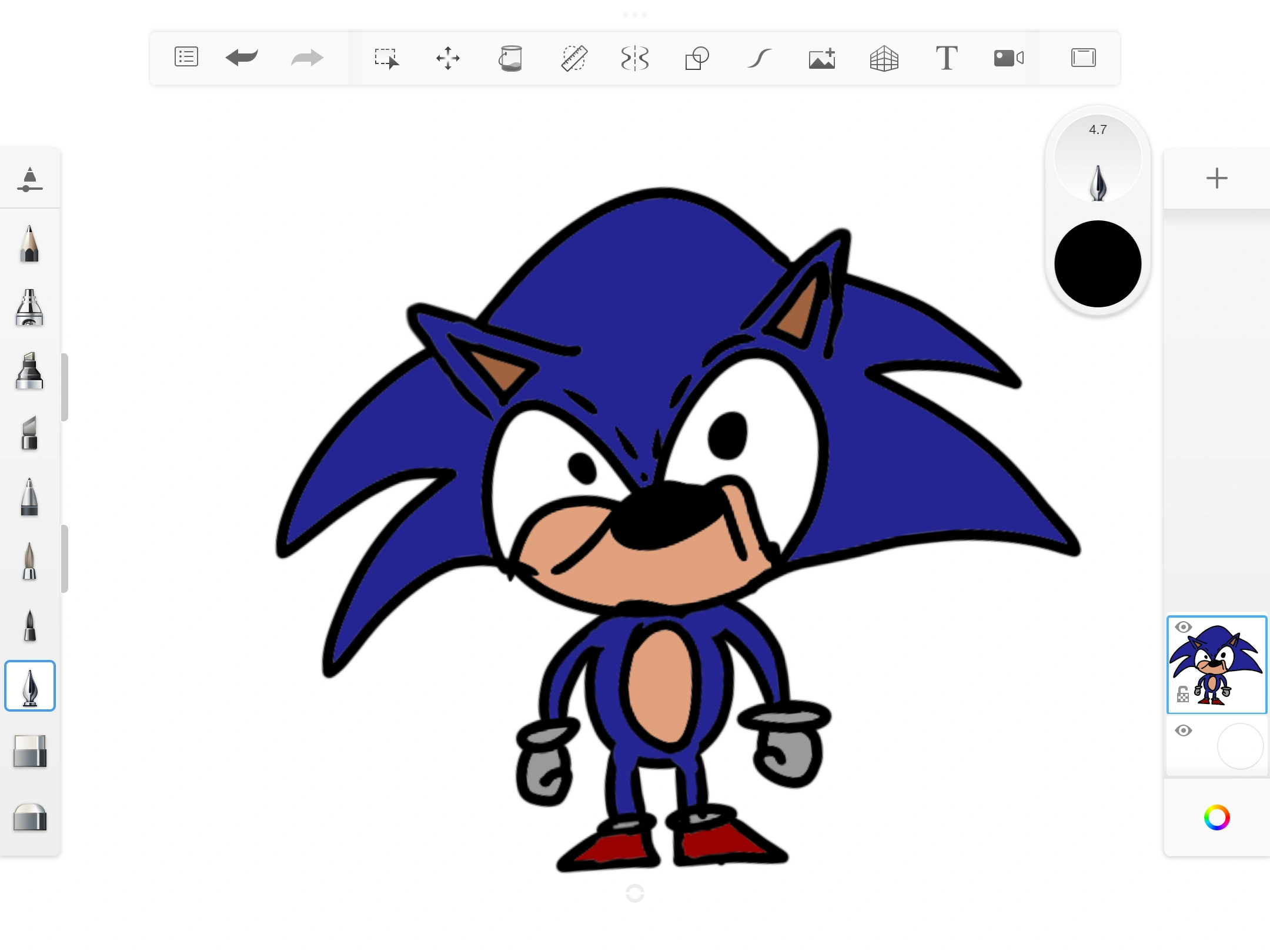Viewport: 1270px width, 952px height.
Task: Start the time-lapse recording tool
Action: click(x=1008, y=58)
